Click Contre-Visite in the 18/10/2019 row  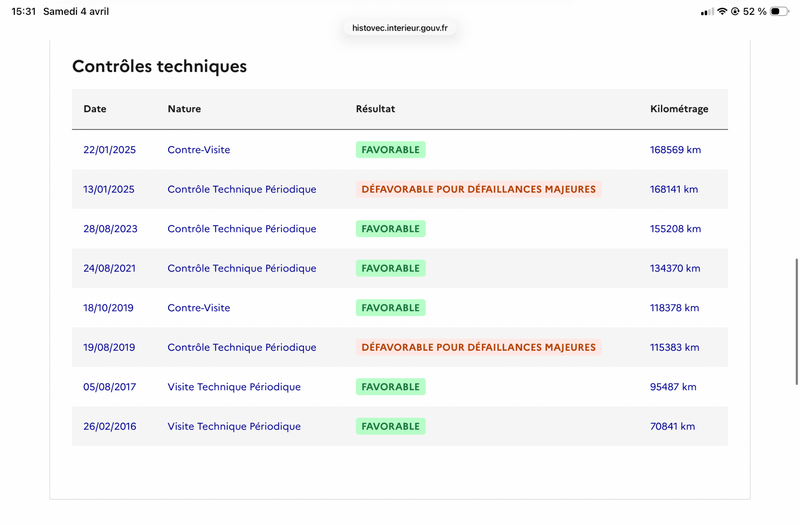(x=199, y=308)
